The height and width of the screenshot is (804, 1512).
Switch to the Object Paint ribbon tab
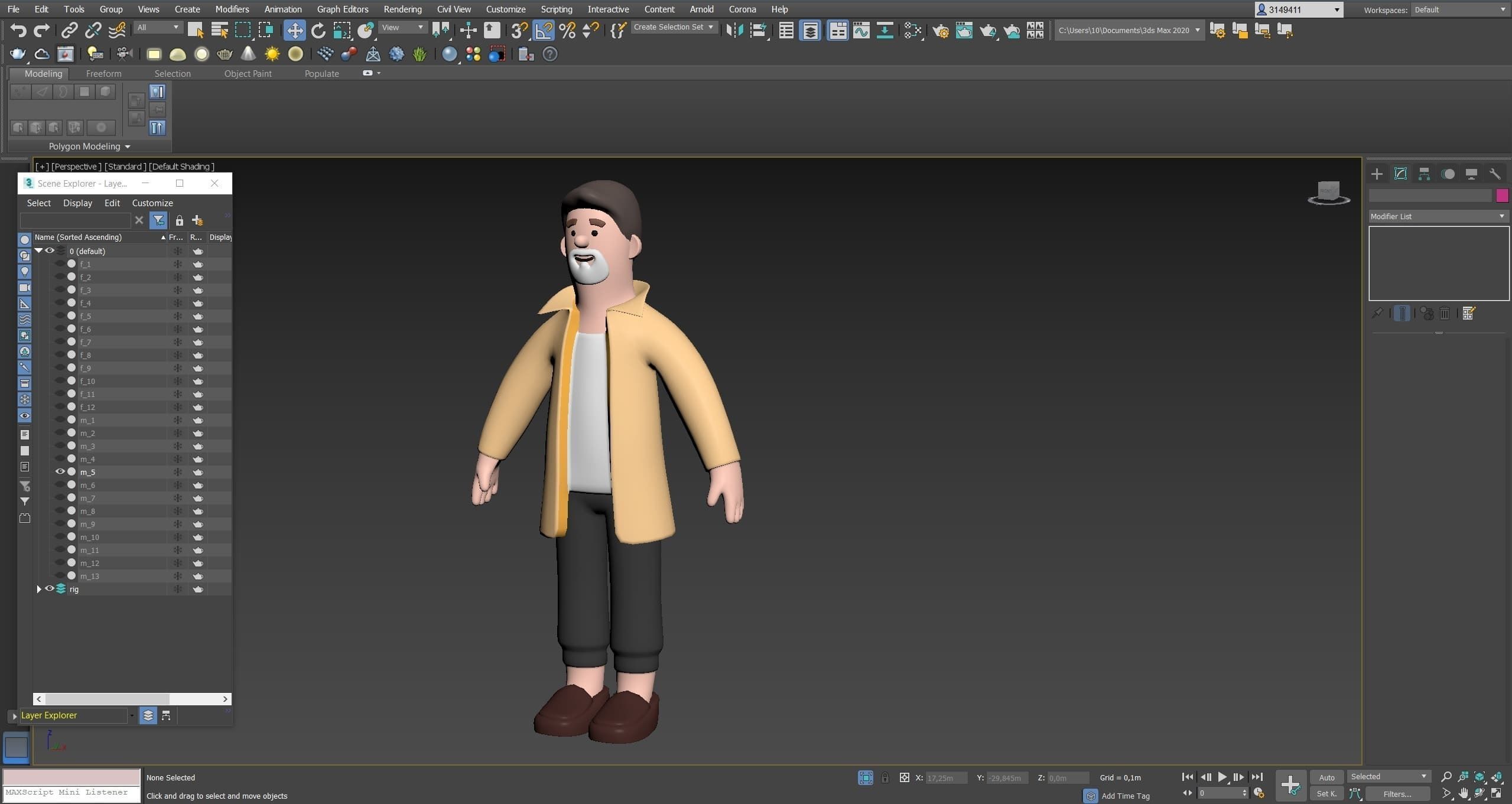[248, 74]
